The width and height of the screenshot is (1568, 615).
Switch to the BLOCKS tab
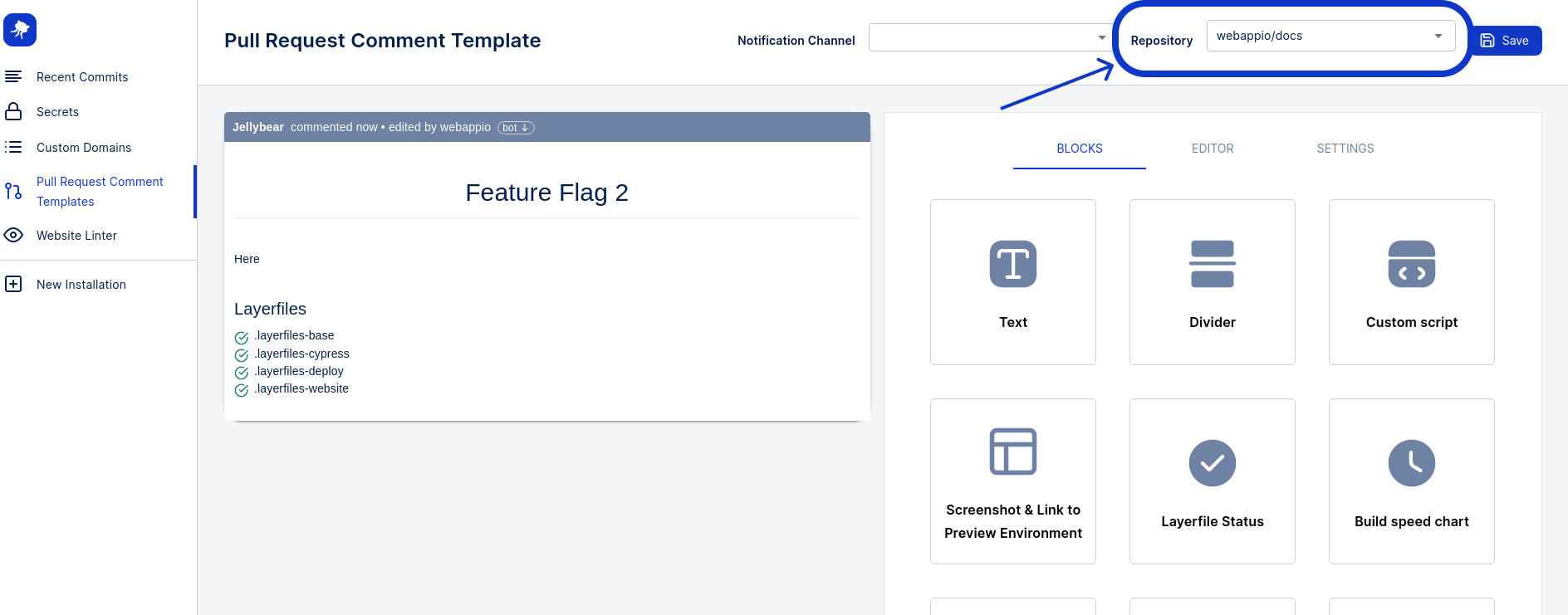pyautogui.click(x=1080, y=149)
